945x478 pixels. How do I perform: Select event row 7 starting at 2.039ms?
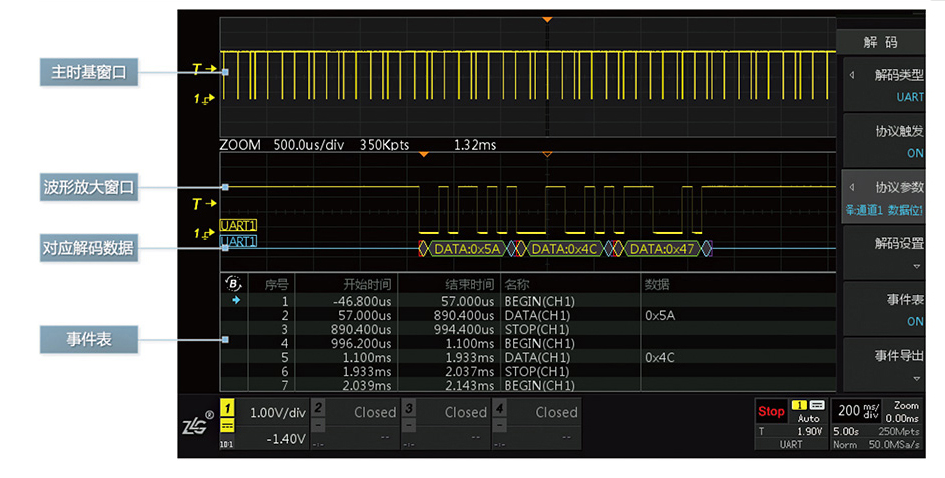tap(528, 385)
